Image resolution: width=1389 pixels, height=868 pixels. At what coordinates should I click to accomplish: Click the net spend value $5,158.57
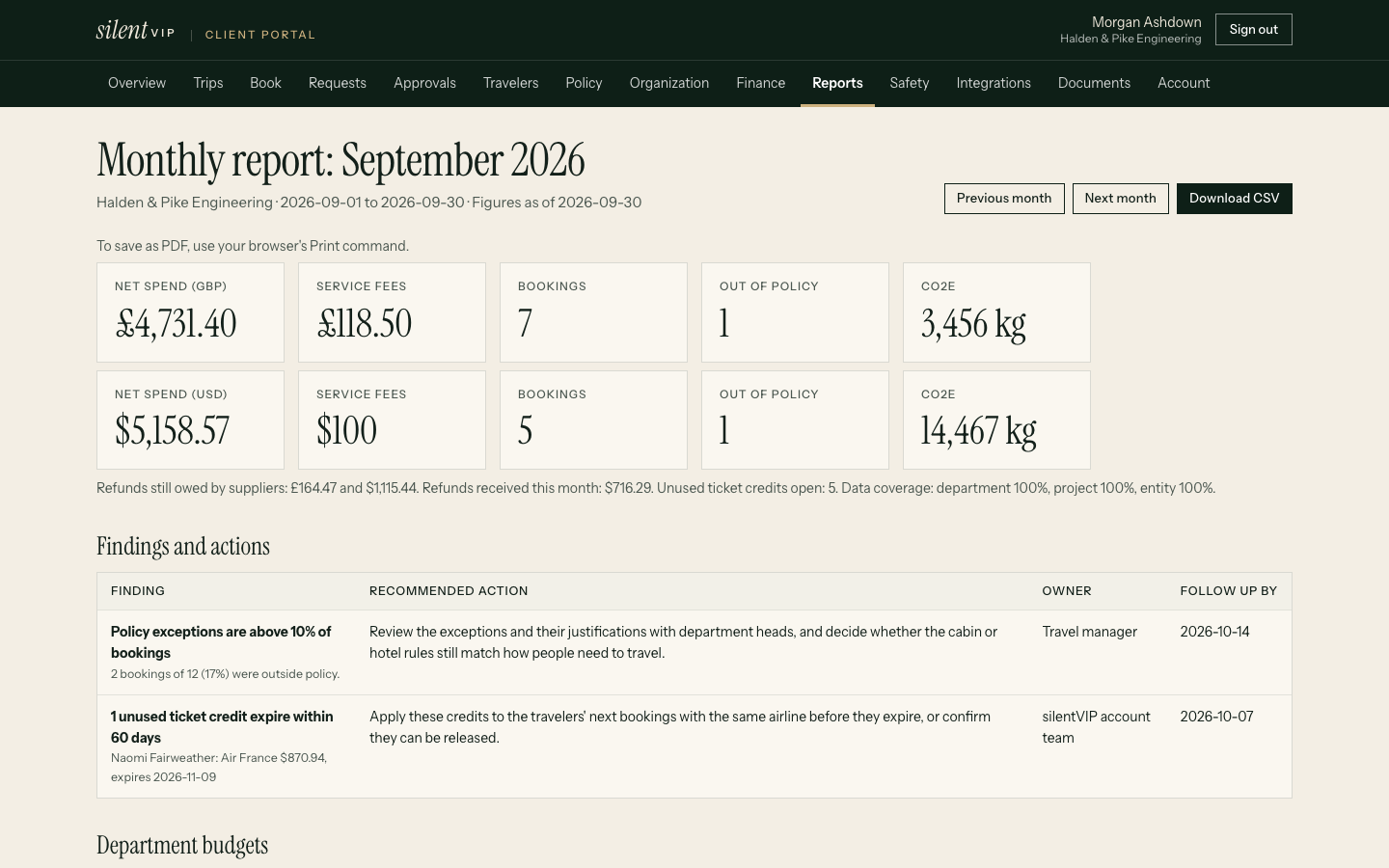coord(173,431)
